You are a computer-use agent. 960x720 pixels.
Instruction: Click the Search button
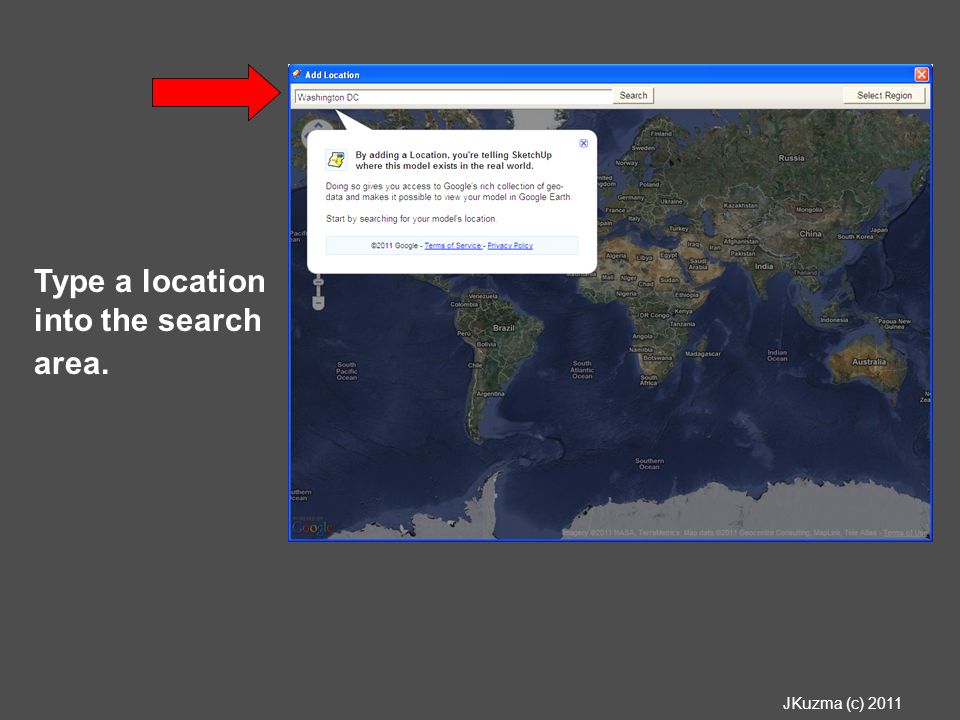point(633,96)
